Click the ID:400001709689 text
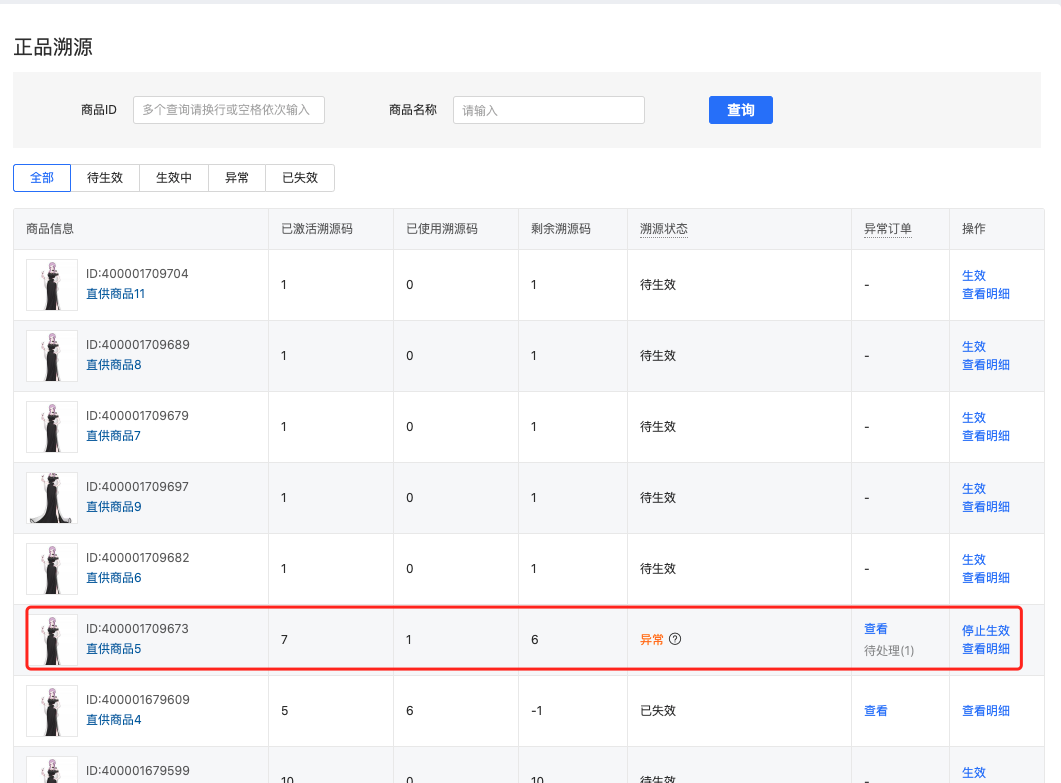 (x=138, y=344)
